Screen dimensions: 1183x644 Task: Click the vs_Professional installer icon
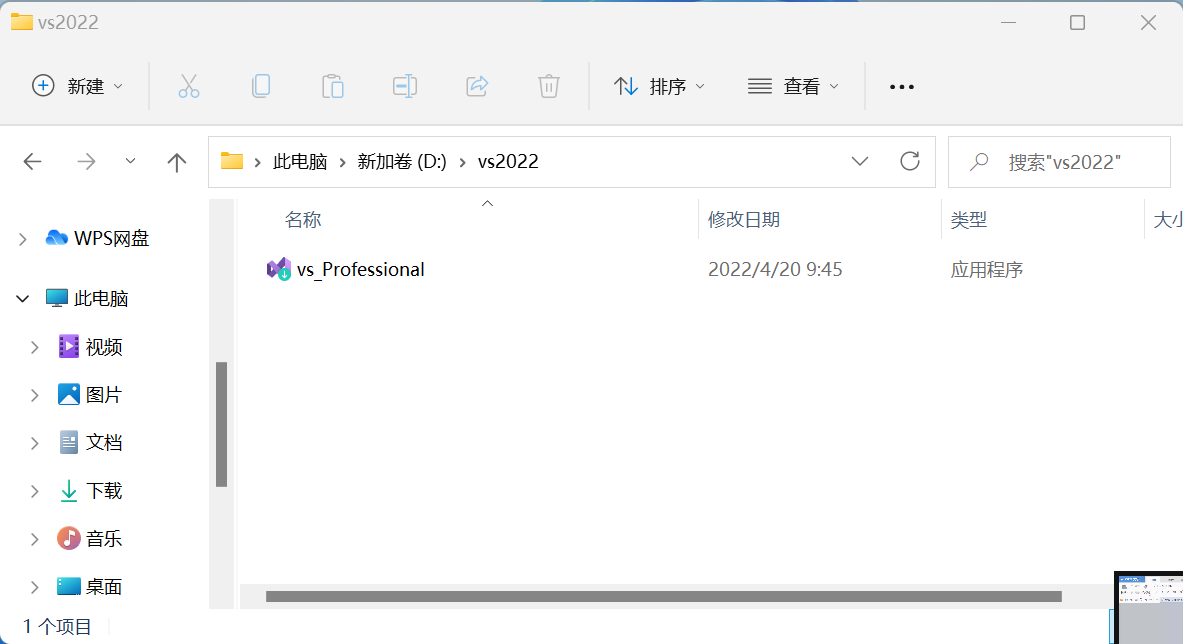click(279, 269)
